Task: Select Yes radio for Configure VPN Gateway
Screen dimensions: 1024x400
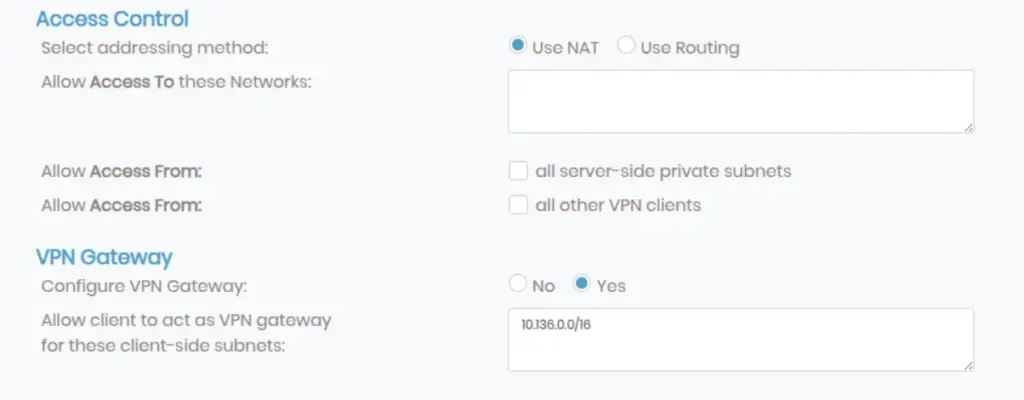Action: [x=581, y=284]
